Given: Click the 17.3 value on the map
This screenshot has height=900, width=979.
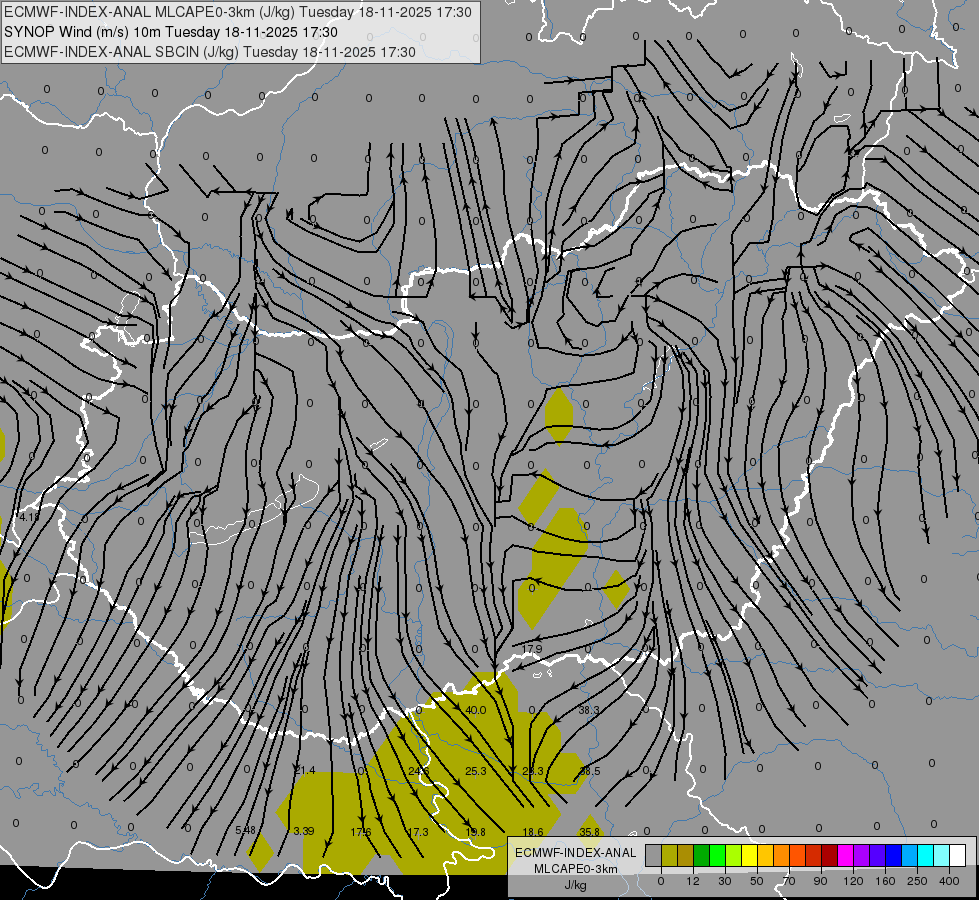Looking at the screenshot, I should tap(418, 832).
